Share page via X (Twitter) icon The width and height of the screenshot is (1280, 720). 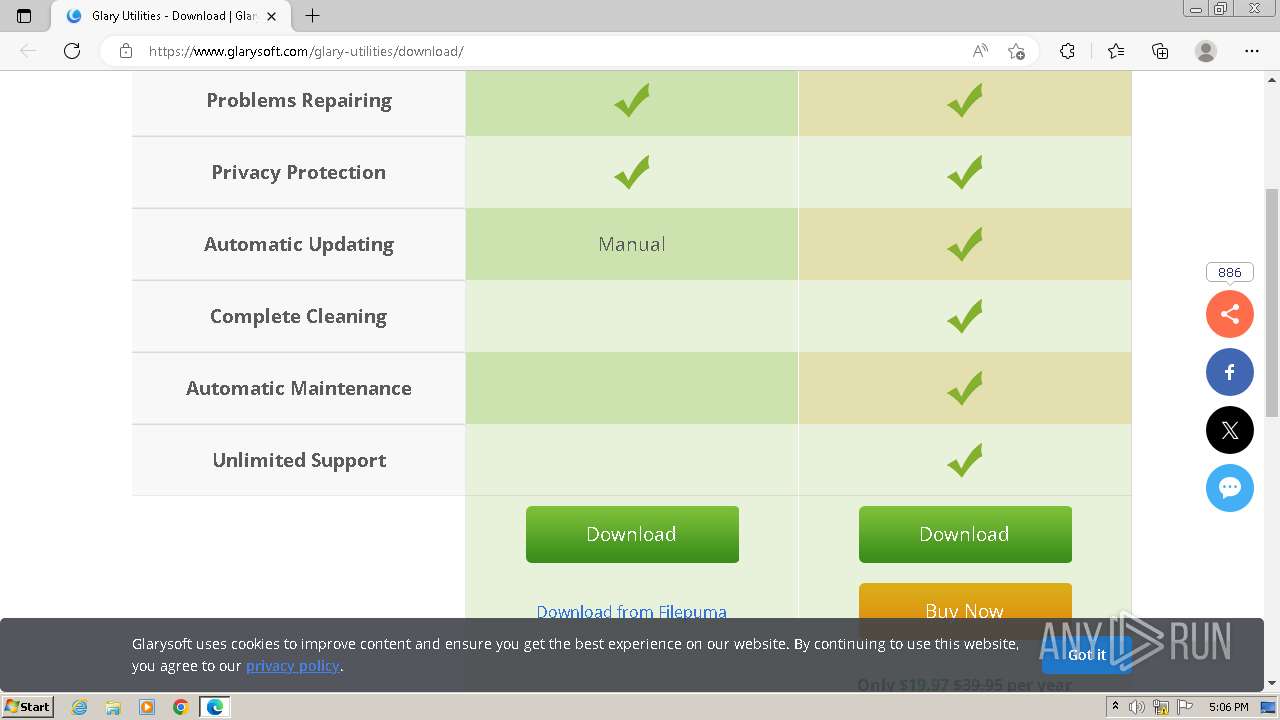(1230, 430)
